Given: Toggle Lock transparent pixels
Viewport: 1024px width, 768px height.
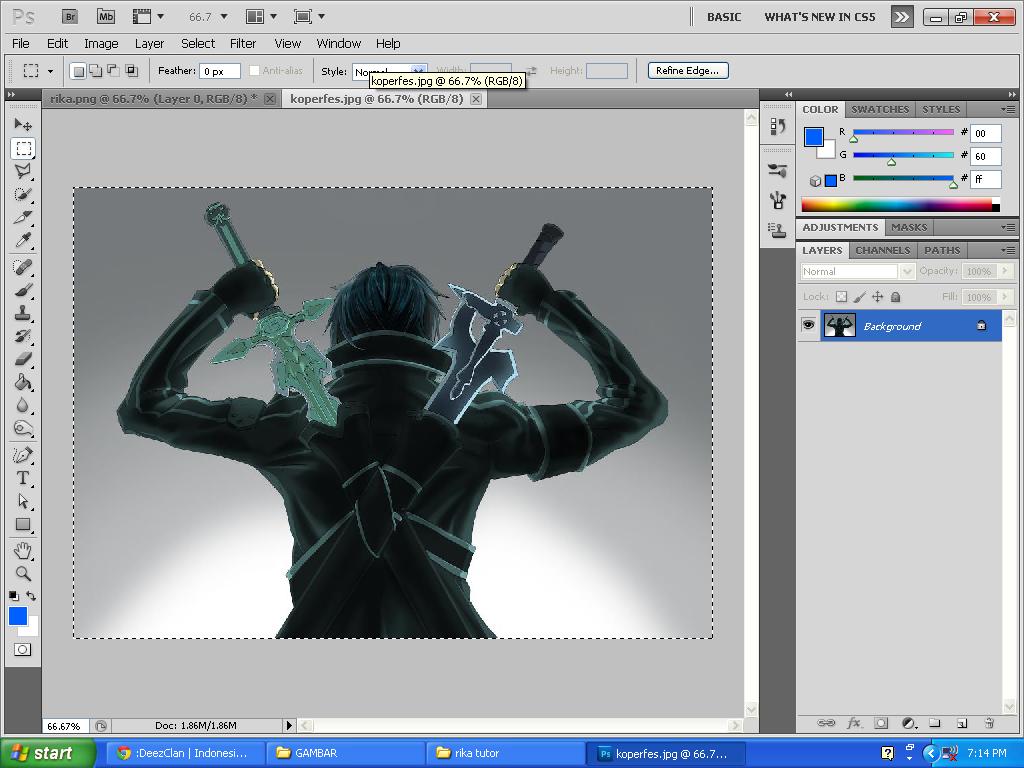Looking at the screenshot, I should pos(841,297).
